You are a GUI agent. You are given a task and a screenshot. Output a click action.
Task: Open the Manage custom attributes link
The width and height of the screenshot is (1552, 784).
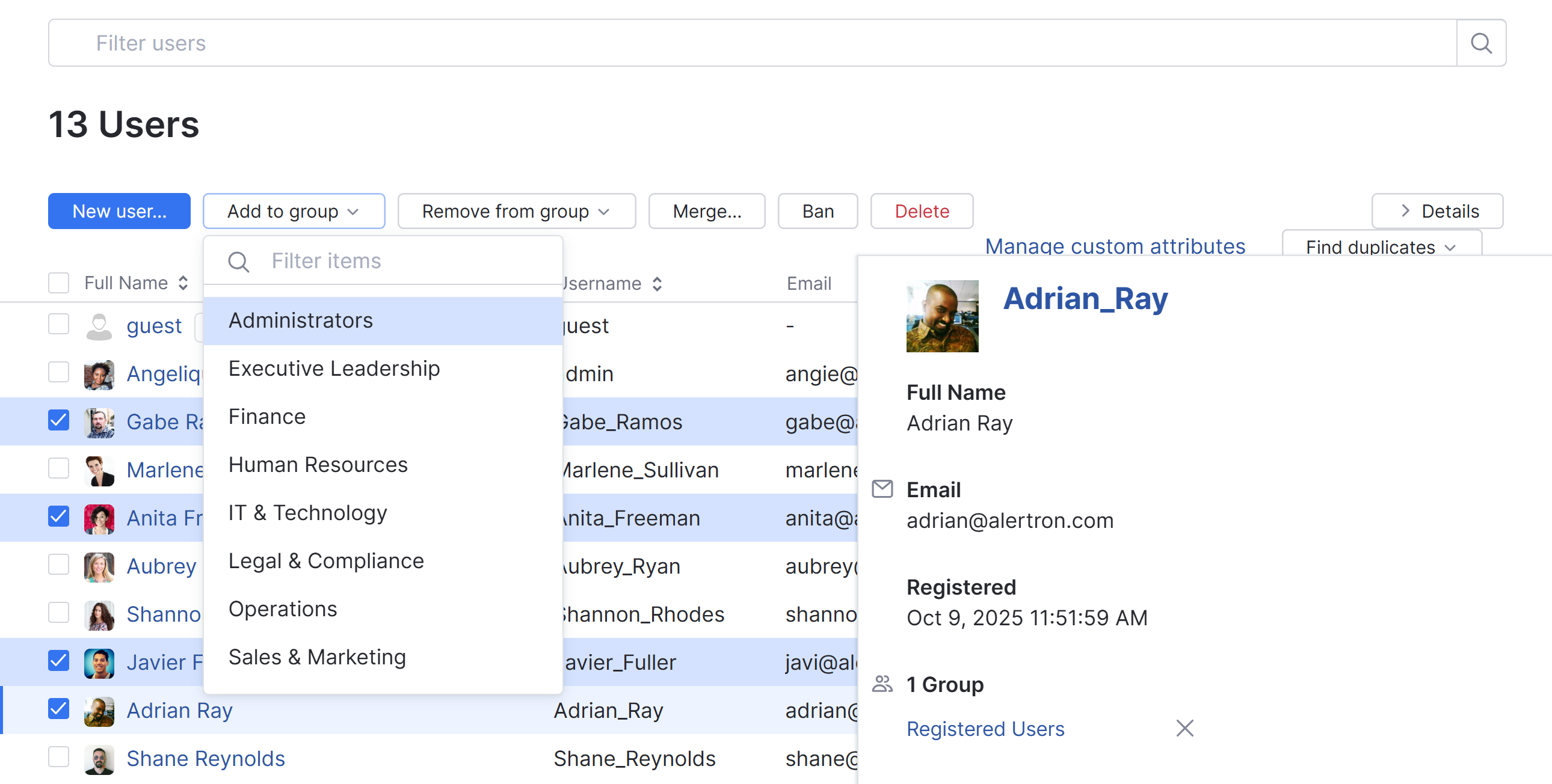point(1115,246)
